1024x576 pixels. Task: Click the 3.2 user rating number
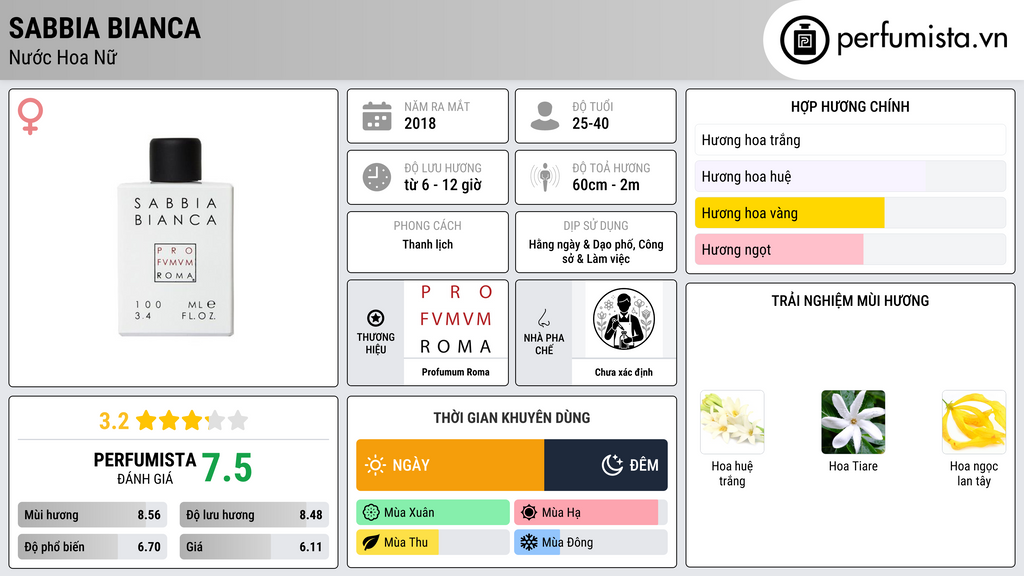click(x=114, y=421)
